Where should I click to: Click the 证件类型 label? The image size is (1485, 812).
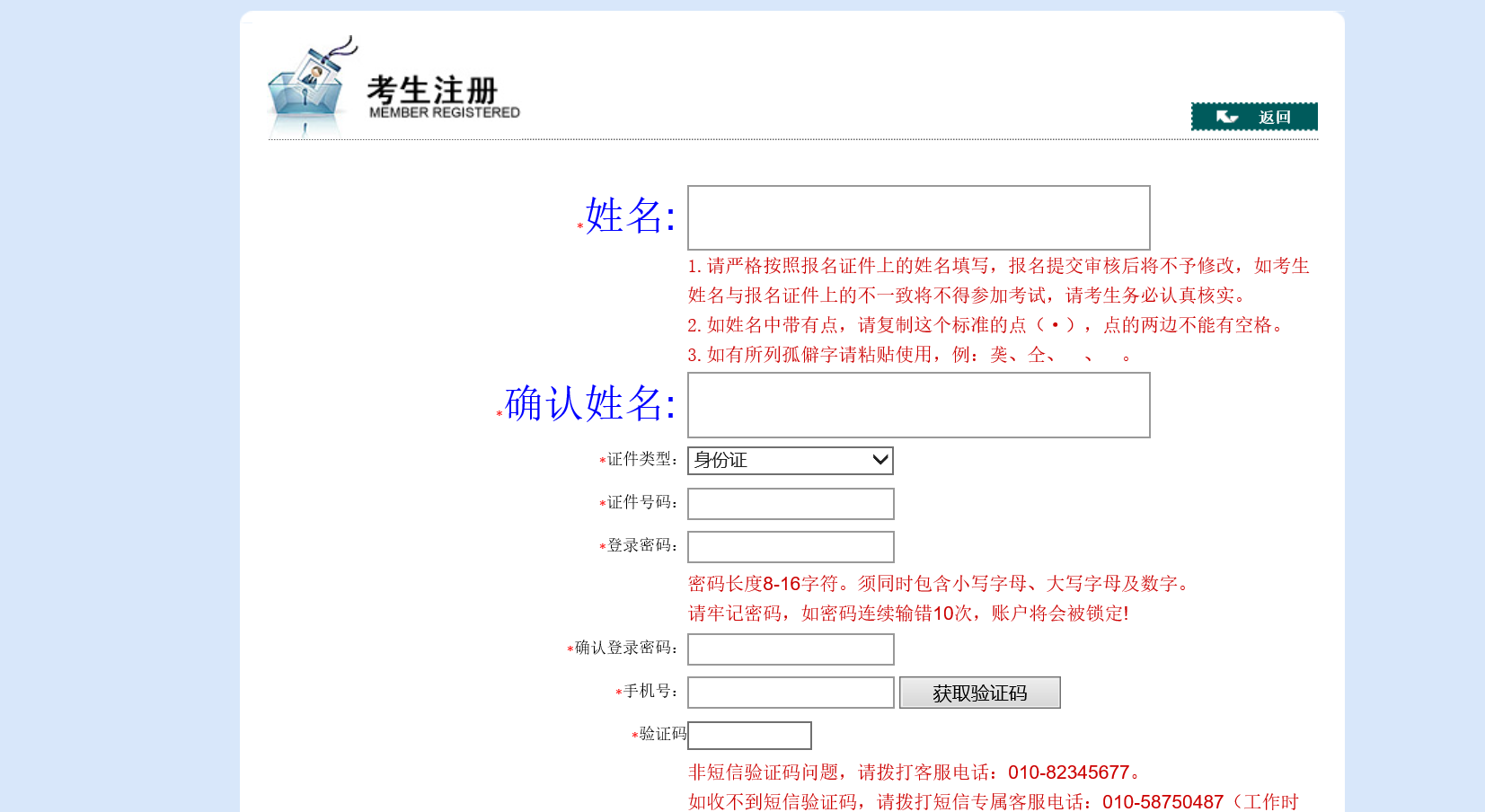click(641, 459)
